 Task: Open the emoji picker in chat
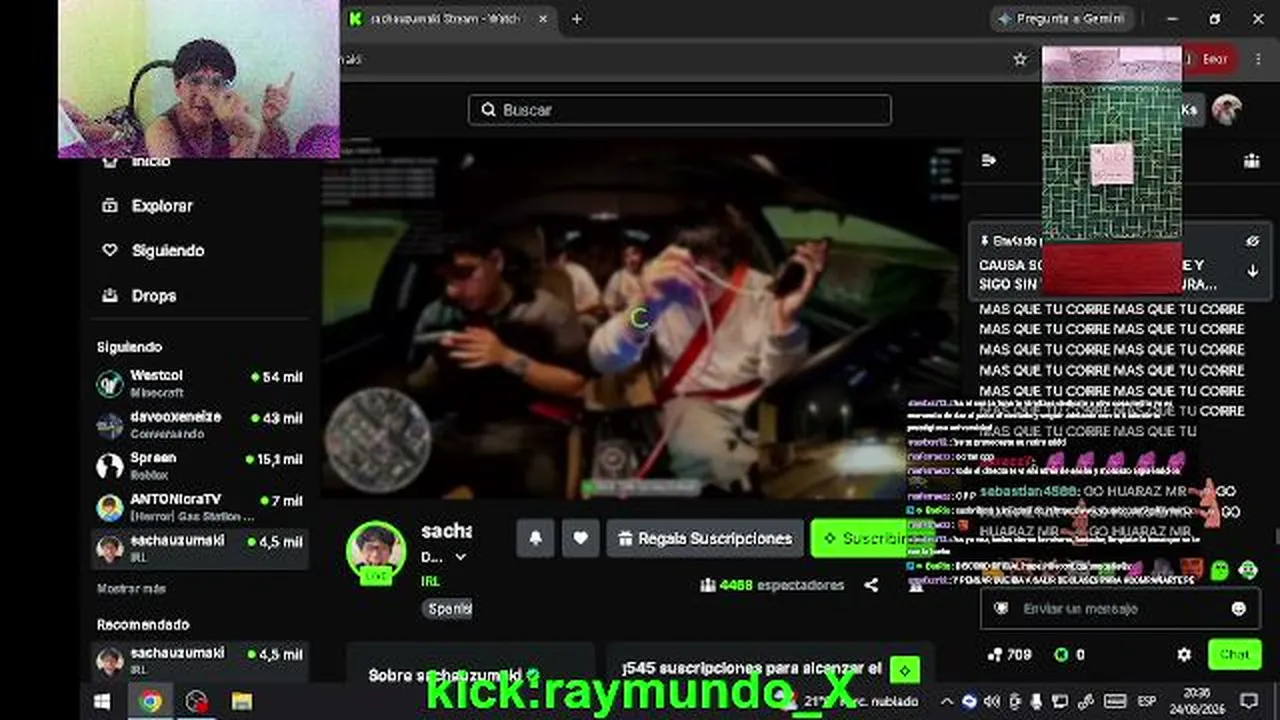(x=1239, y=609)
